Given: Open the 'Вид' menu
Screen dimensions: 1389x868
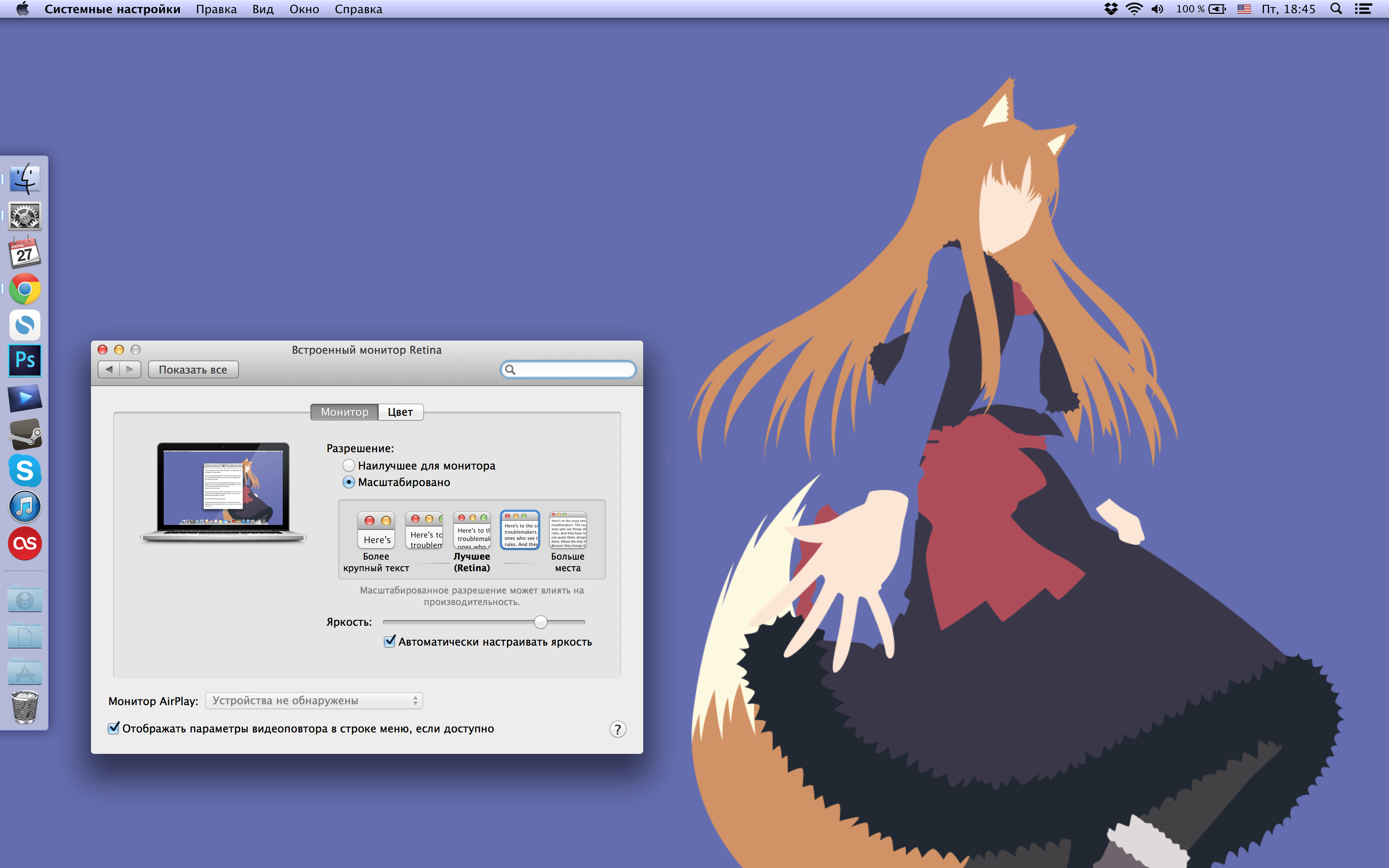Looking at the screenshot, I should coord(263,9).
